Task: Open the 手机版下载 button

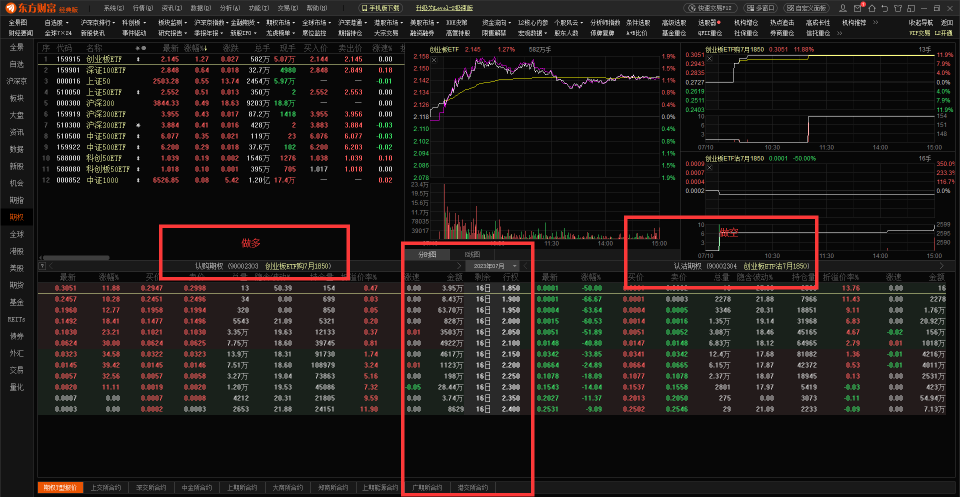Action: pos(380,8)
